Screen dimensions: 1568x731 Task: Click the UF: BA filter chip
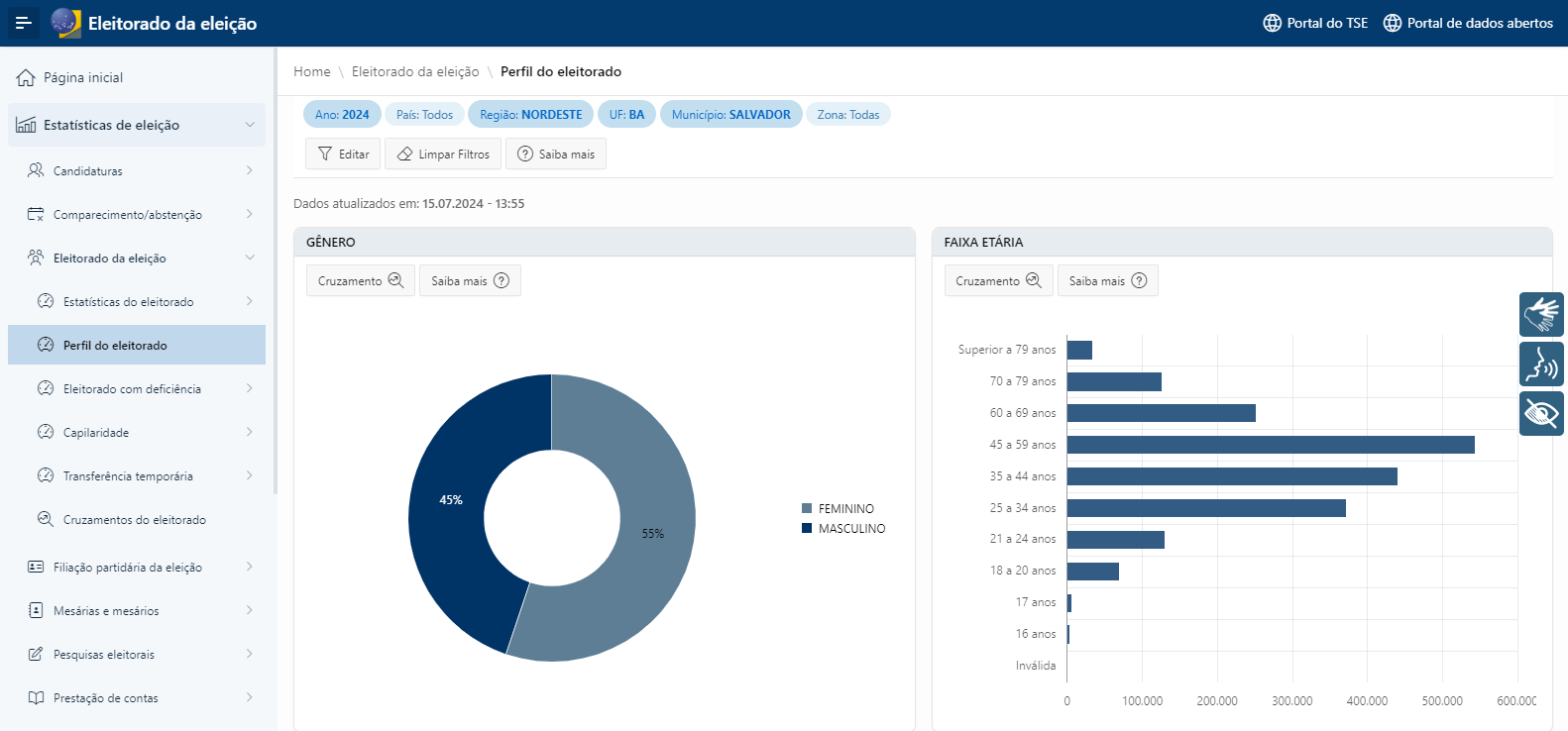626,115
